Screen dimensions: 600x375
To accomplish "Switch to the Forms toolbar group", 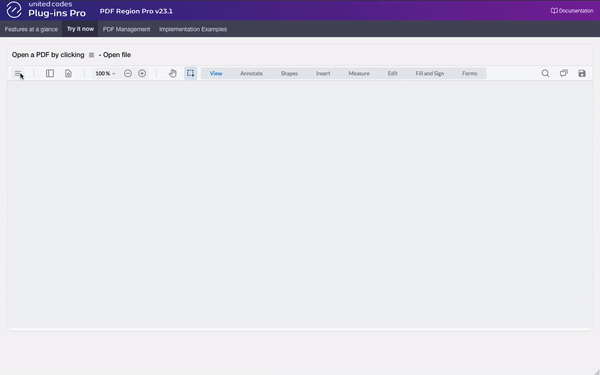I will point(470,73).
